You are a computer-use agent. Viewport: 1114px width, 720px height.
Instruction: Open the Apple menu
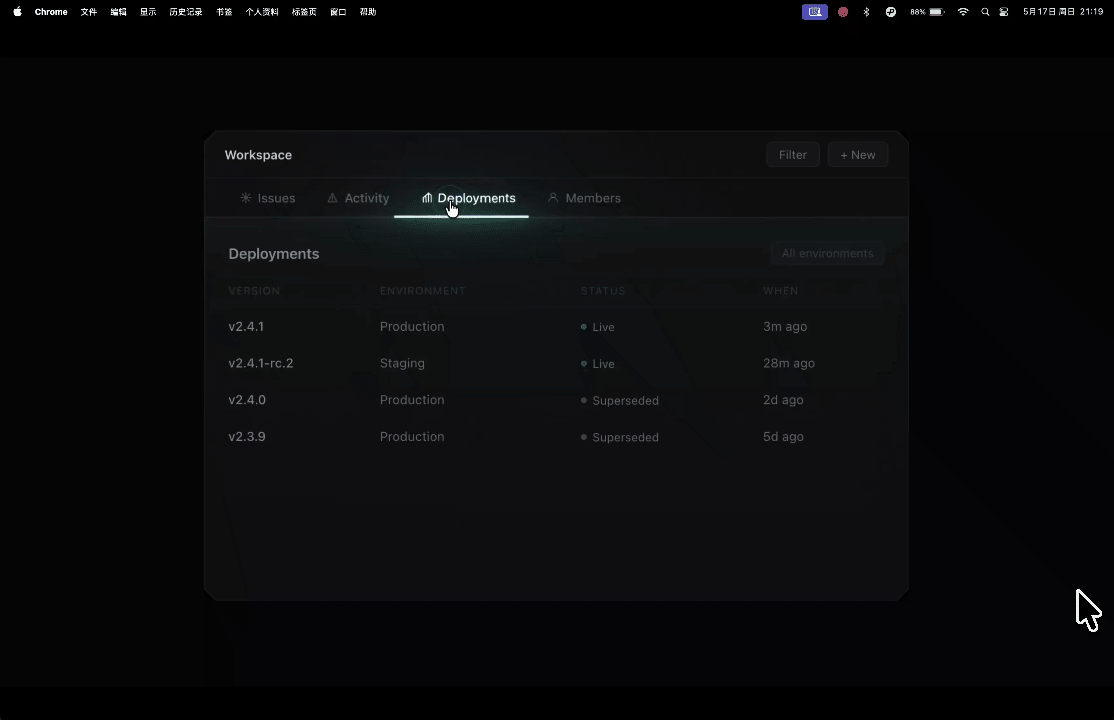click(x=17, y=11)
